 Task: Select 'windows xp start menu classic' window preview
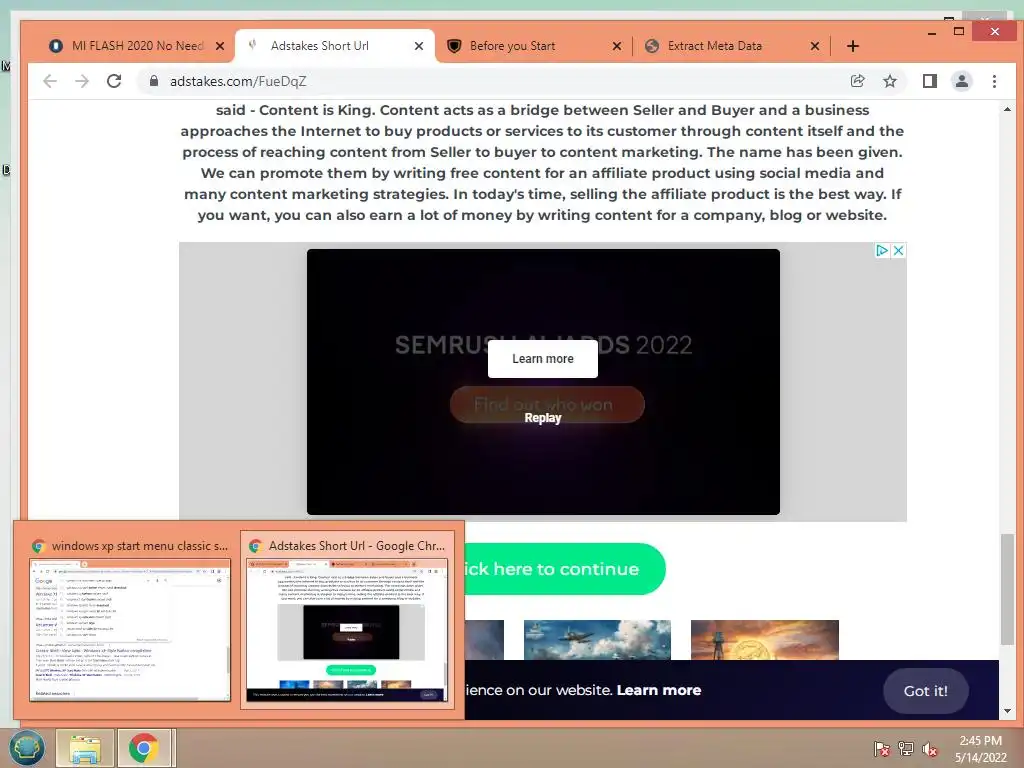pos(130,620)
